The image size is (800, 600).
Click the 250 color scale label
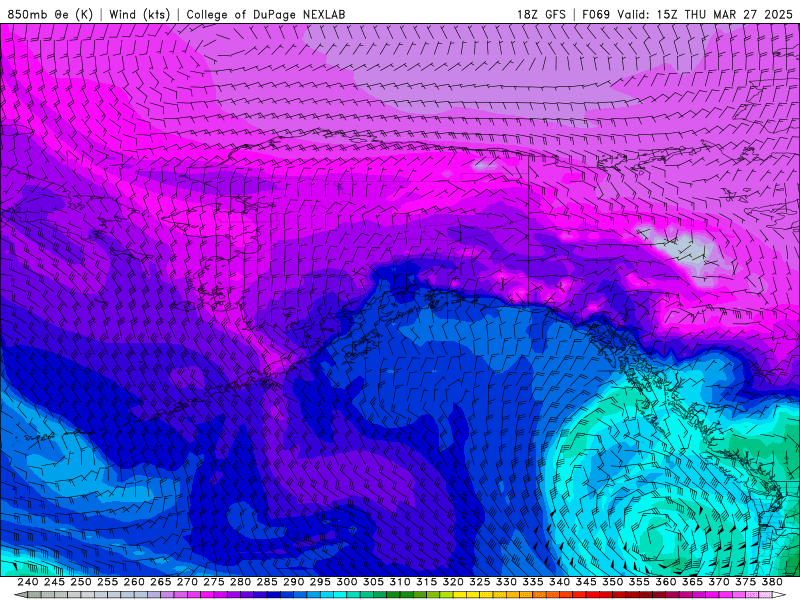tap(81, 582)
